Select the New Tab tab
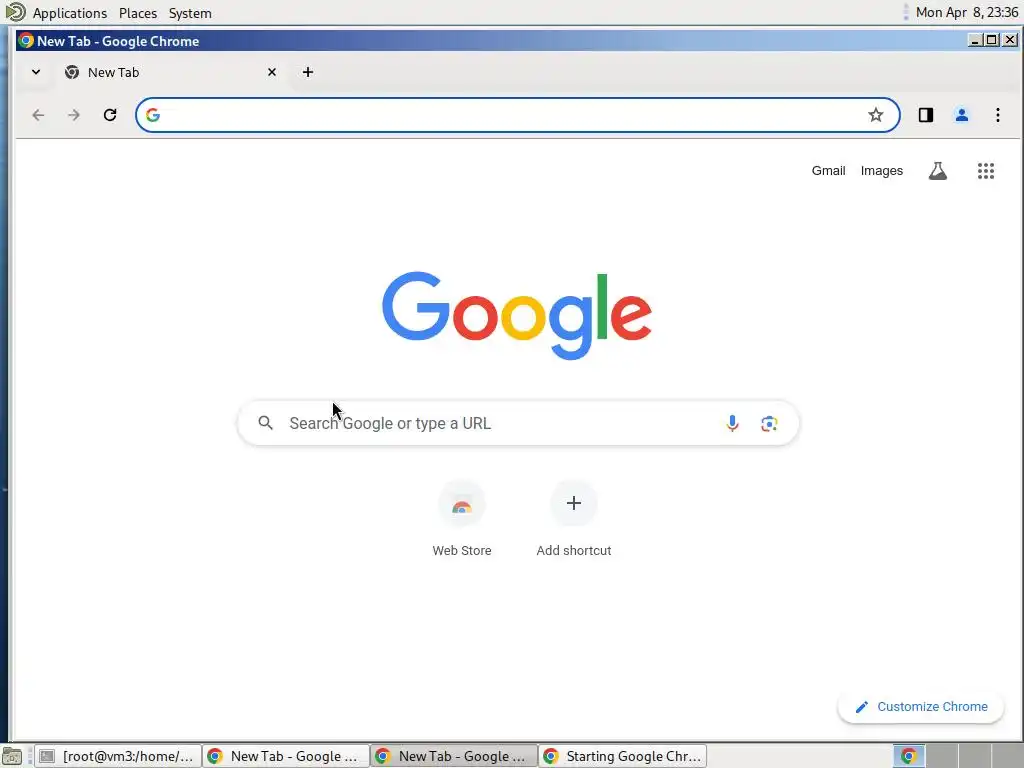Viewport: 1024px width, 768px height. pos(170,72)
